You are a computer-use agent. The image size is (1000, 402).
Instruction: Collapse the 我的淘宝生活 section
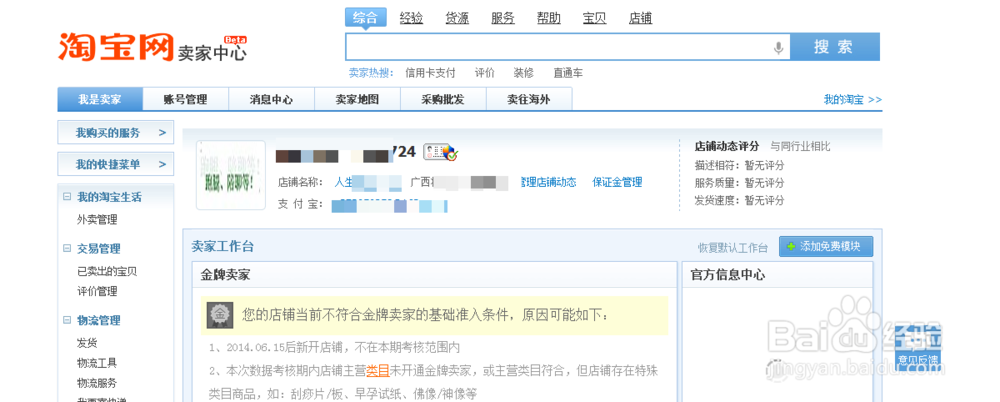coord(67,197)
